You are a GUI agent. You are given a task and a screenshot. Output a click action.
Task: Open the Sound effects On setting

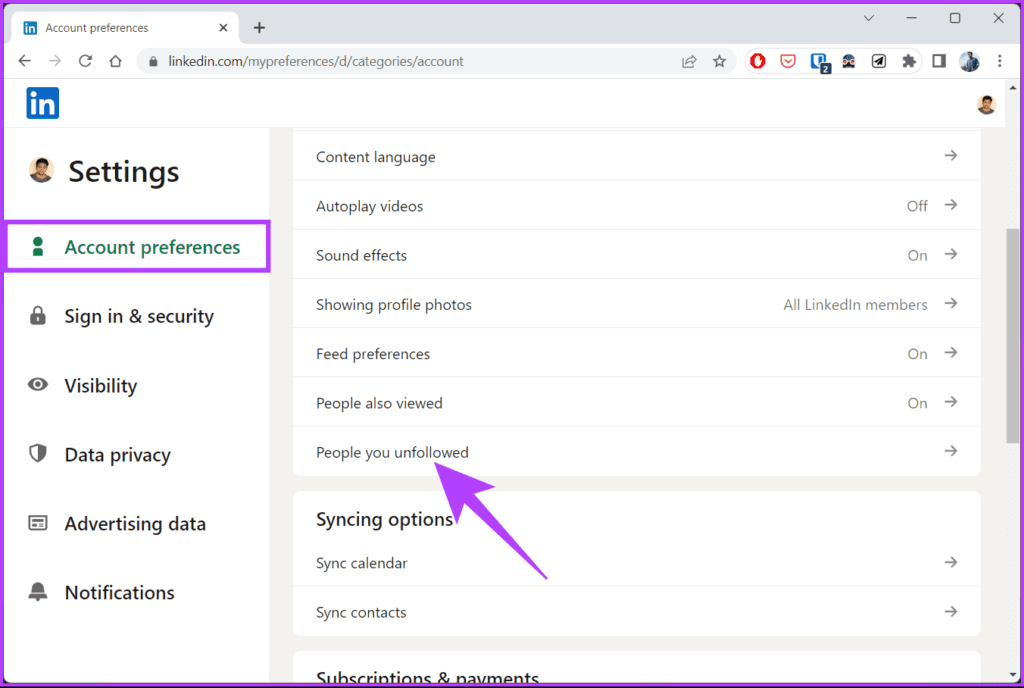pos(637,255)
